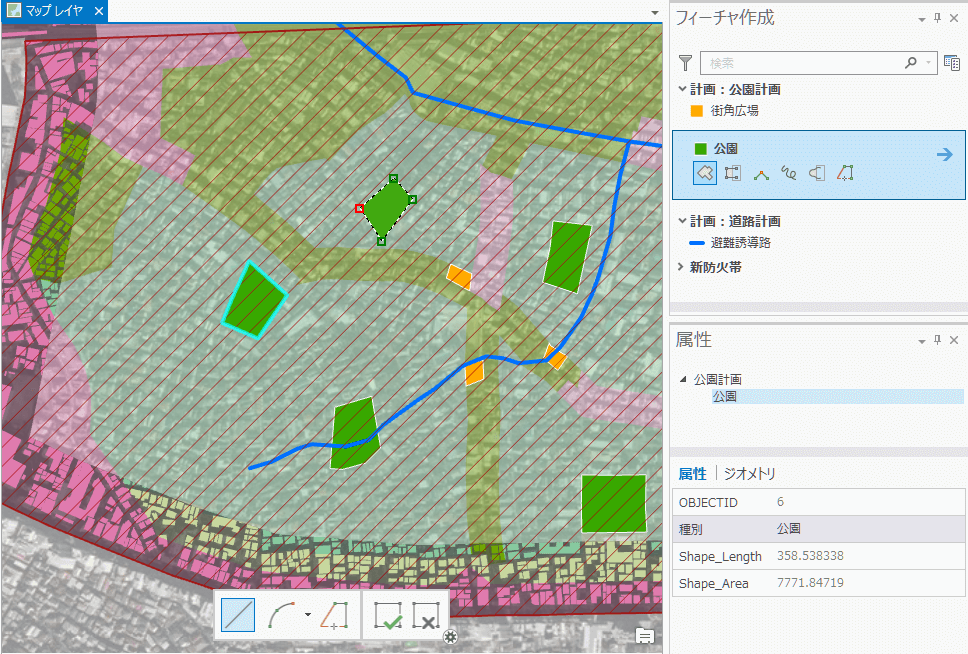Open the Manage Templates icon beside search

click(x=951, y=62)
